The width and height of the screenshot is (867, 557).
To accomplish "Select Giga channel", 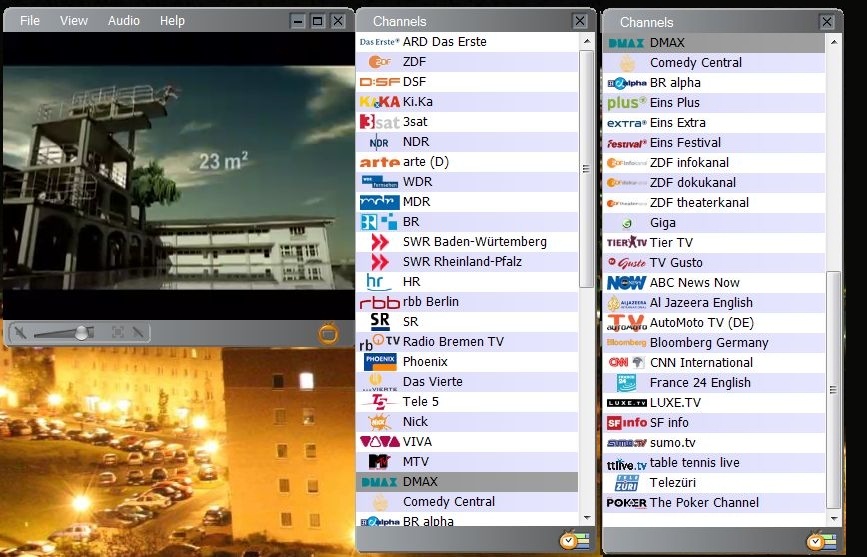I will (x=714, y=222).
